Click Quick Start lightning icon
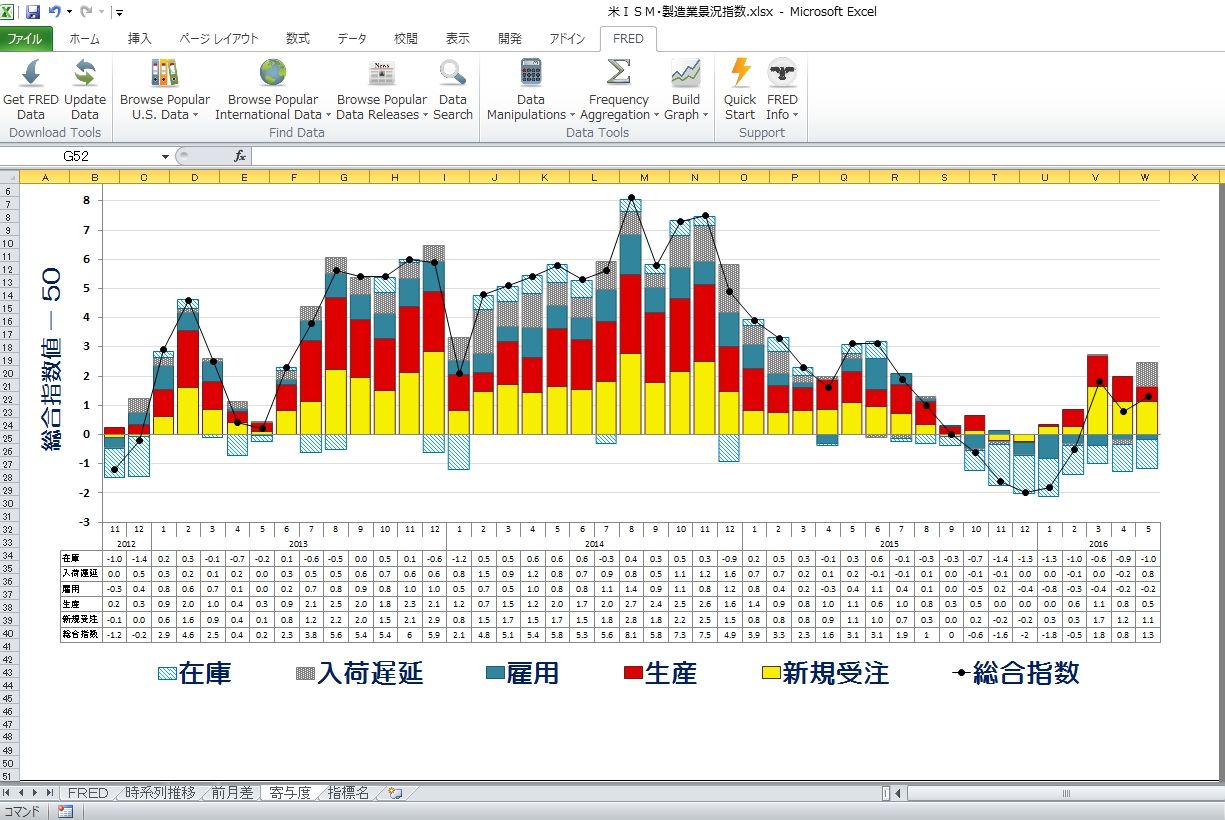Screen dimensions: 1225x820 pyautogui.click(x=740, y=73)
